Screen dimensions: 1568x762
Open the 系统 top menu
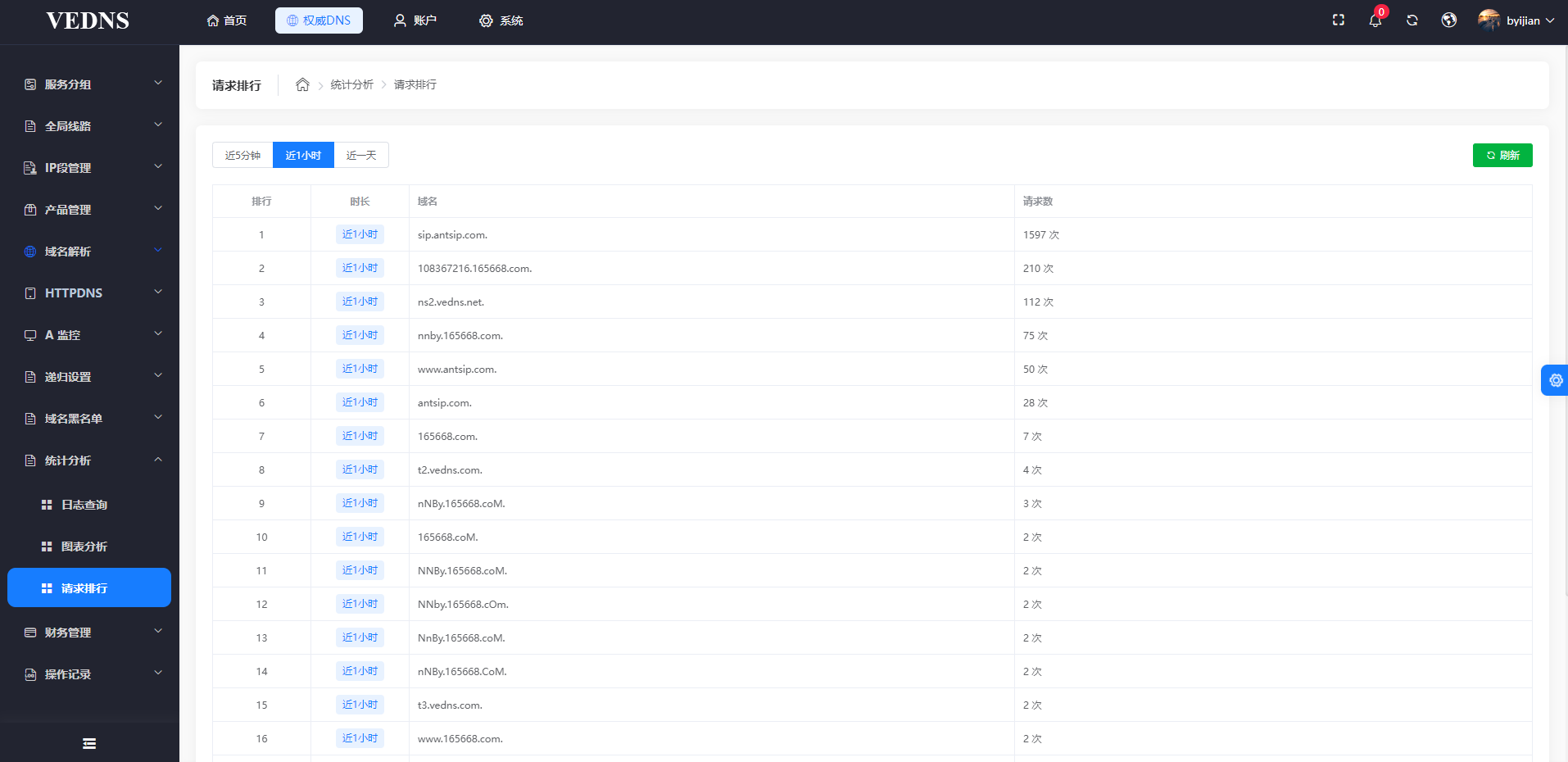501,20
